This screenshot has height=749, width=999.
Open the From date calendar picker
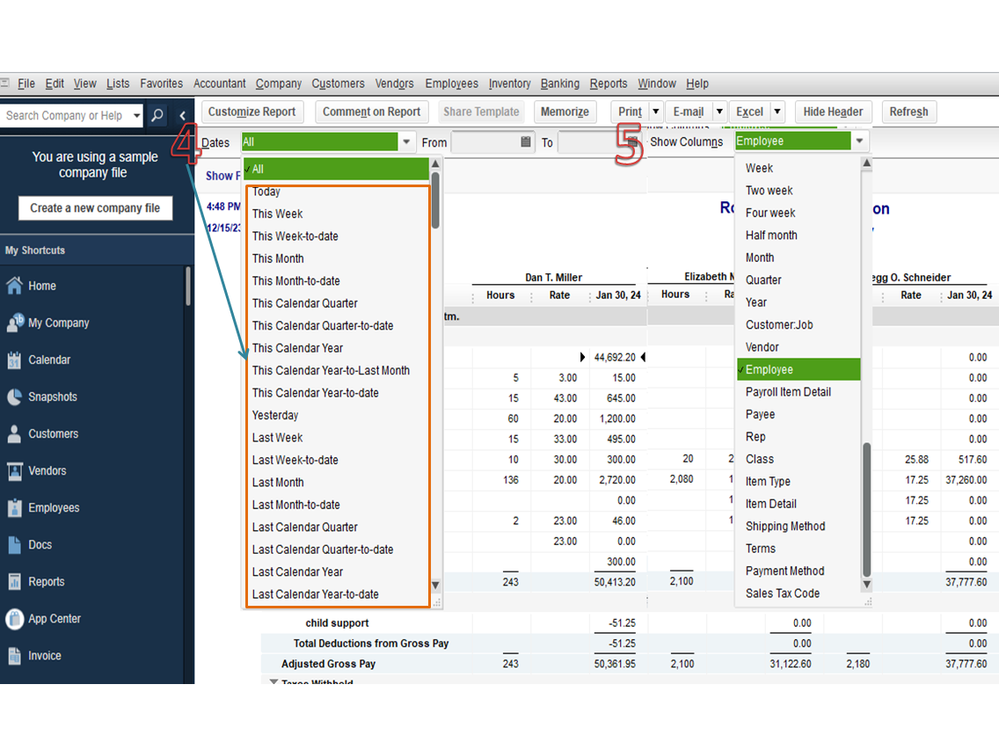point(526,142)
